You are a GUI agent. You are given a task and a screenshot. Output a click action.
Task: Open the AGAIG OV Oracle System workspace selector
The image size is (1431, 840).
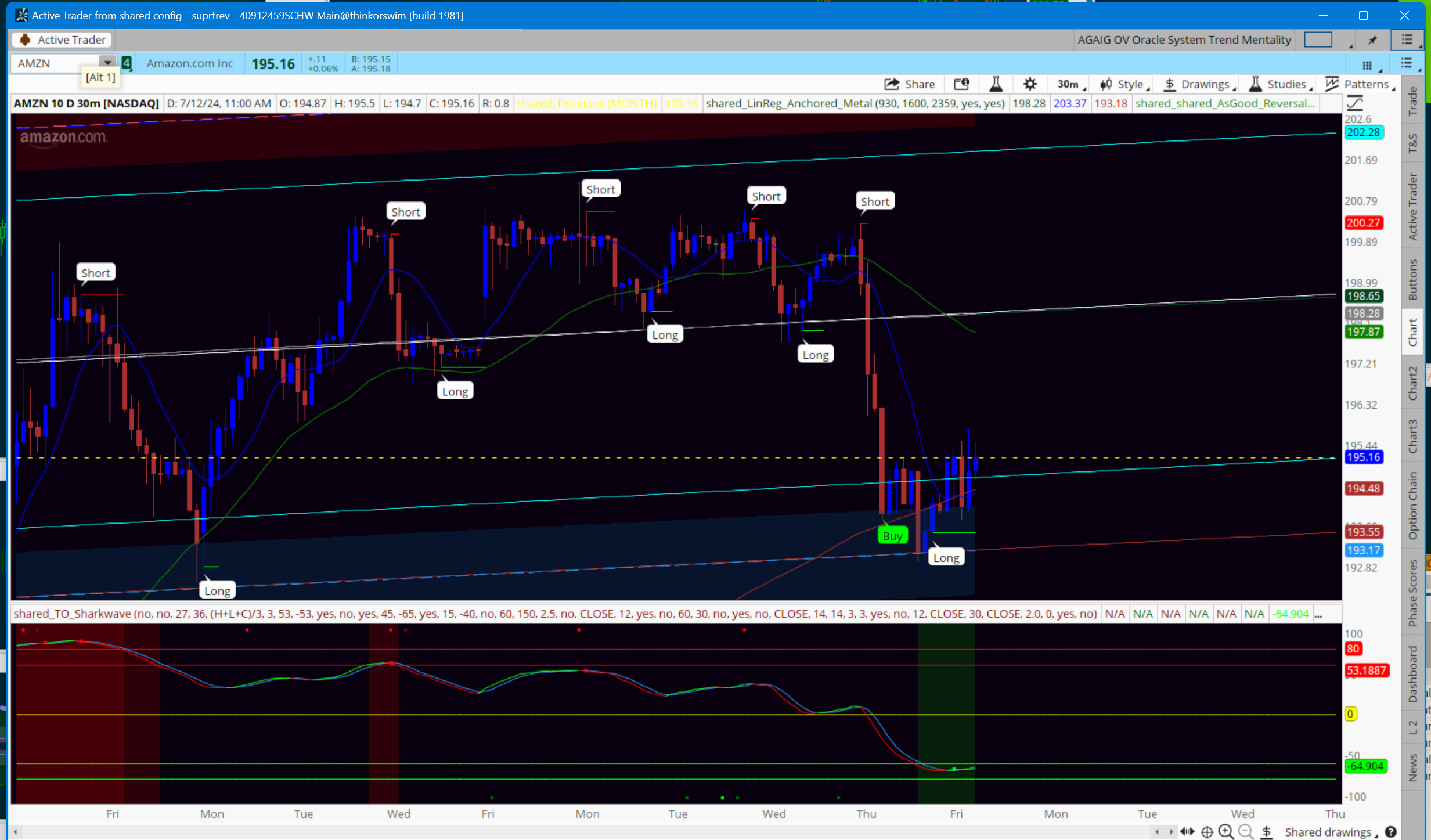click(1184, 39)
